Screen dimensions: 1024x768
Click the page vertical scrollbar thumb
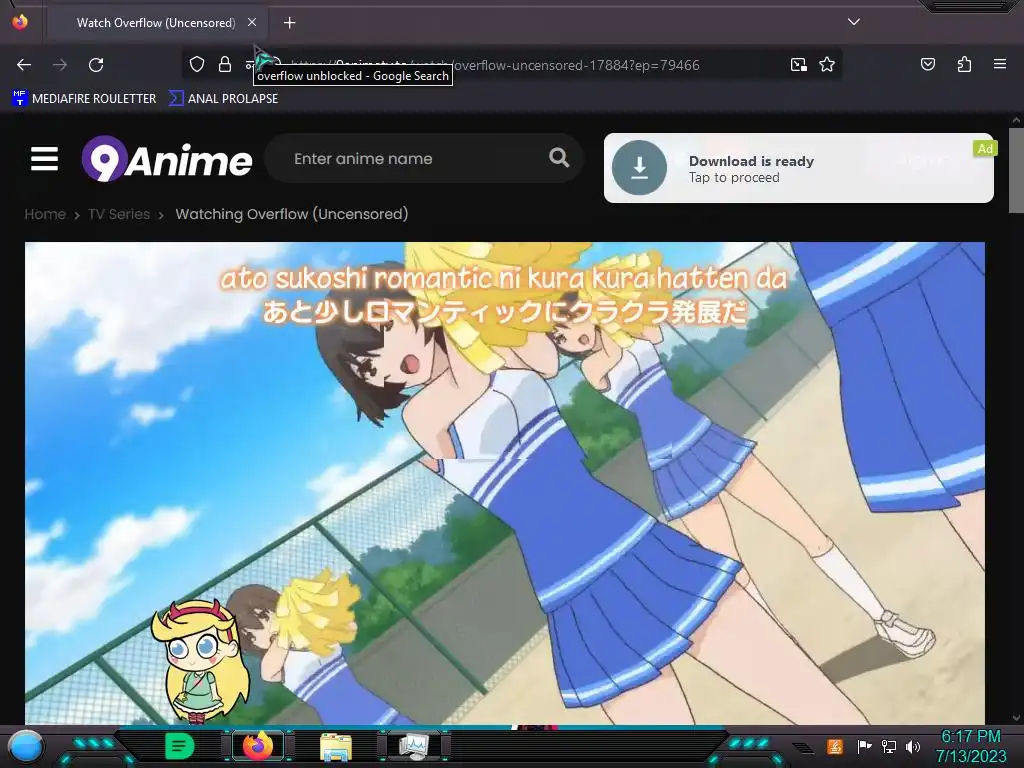(1016, 170)
